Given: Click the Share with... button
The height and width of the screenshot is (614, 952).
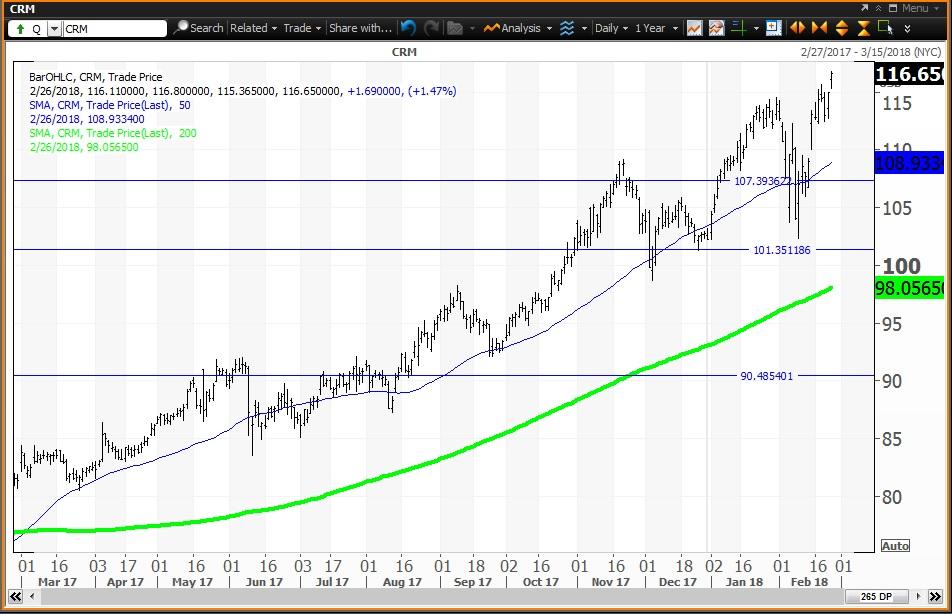Looking at the screenshot, I should click(x=360, y=28).
